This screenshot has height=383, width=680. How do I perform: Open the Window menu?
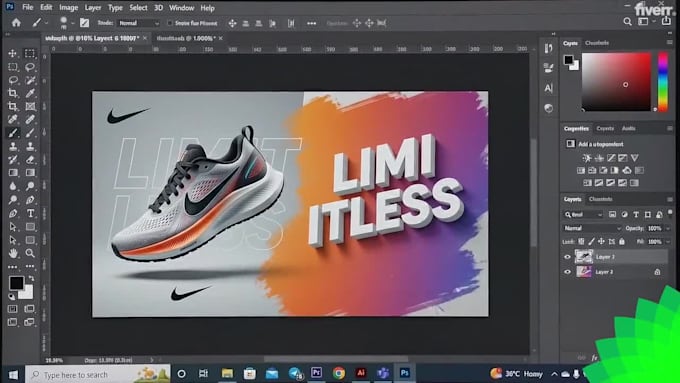coord(181,7)
